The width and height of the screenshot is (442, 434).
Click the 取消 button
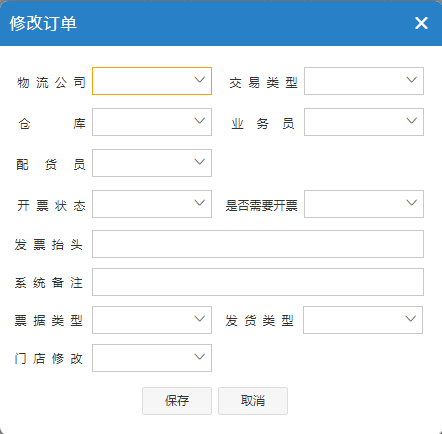pos(253,401)
